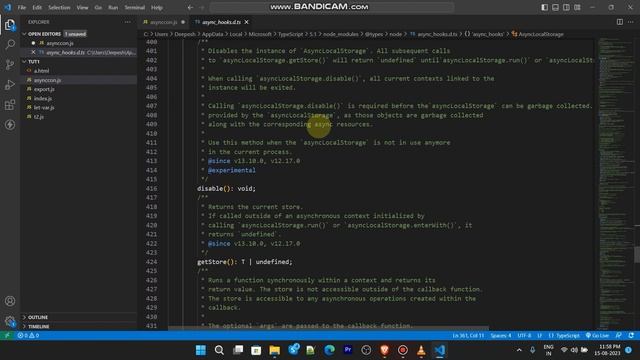640x360 pixels.
Task: Open let-var.js in the file tree
Action: 79,107
